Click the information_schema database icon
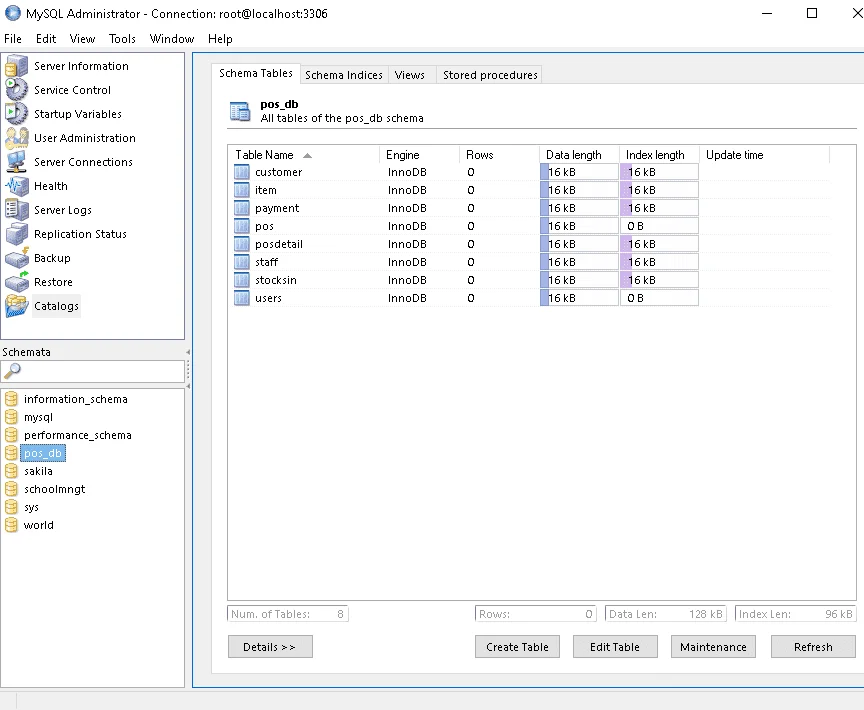 tap(11, 399)
